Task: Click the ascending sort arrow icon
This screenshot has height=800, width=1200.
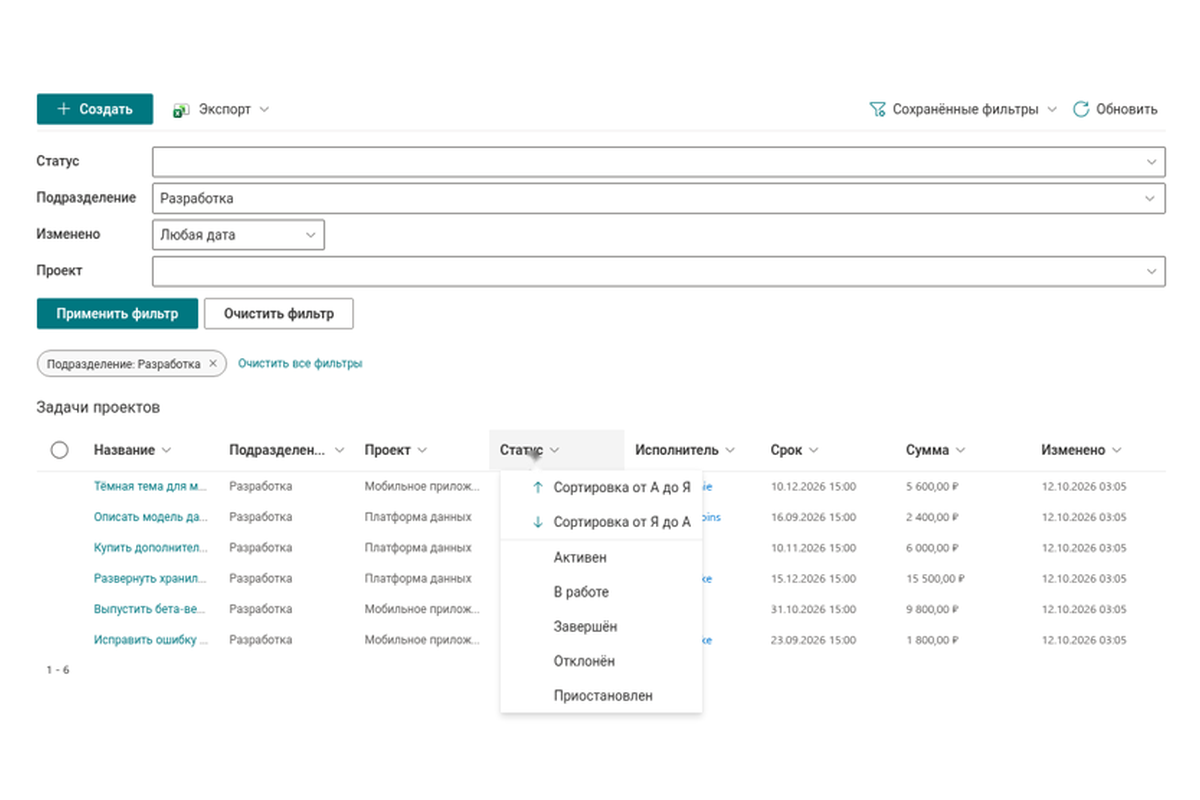Action: (538, 488)
